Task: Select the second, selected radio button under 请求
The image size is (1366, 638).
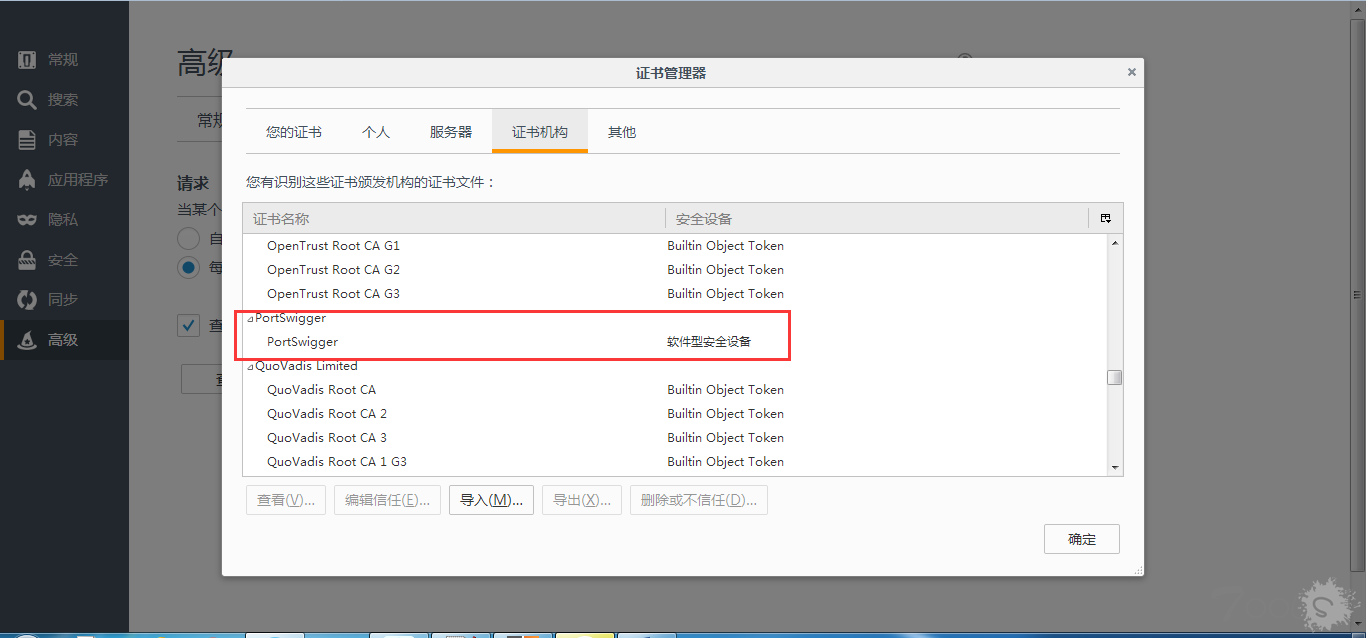Action: point(188,267)
